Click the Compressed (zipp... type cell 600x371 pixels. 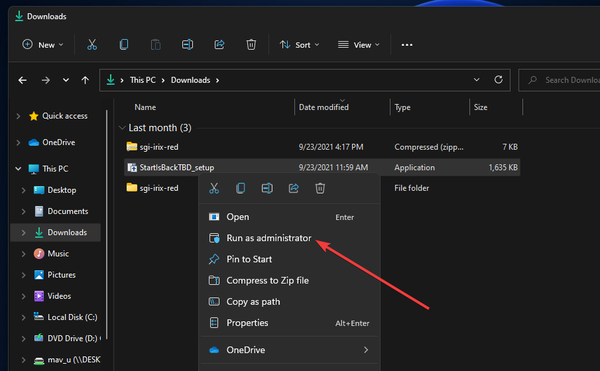click(x=429, y=147)
